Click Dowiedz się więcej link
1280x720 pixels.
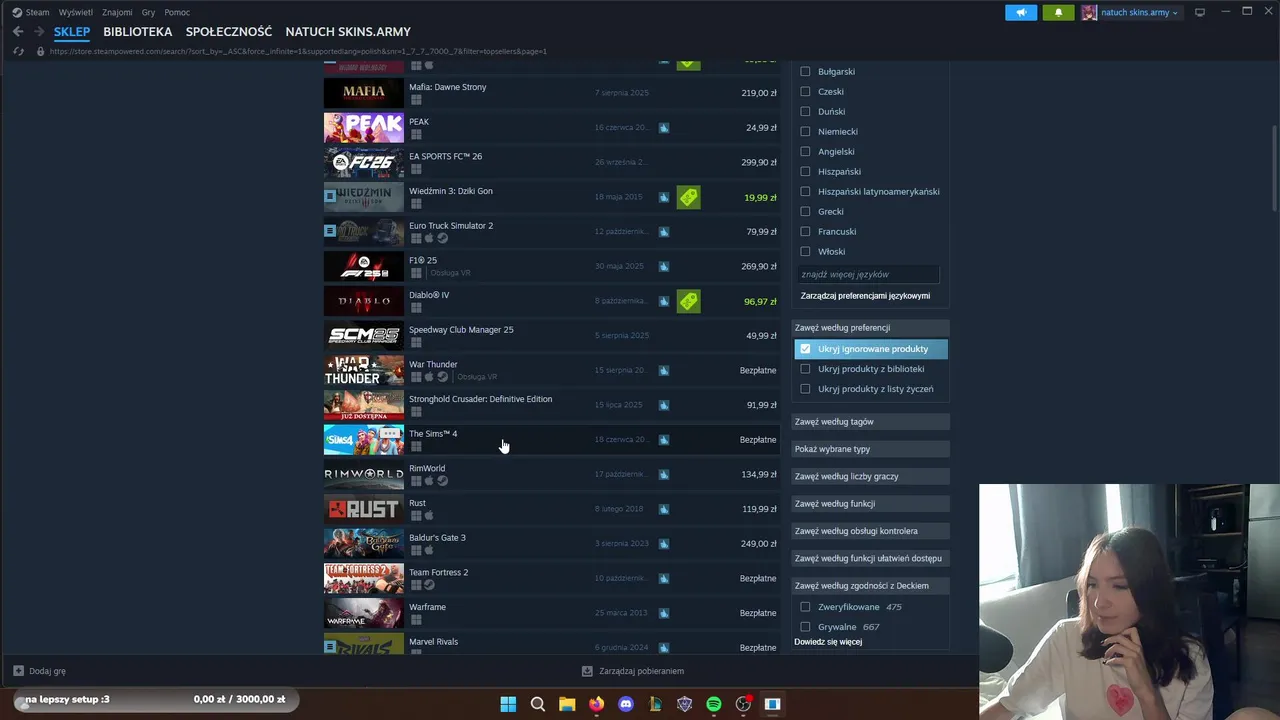(x=828, y=642)
